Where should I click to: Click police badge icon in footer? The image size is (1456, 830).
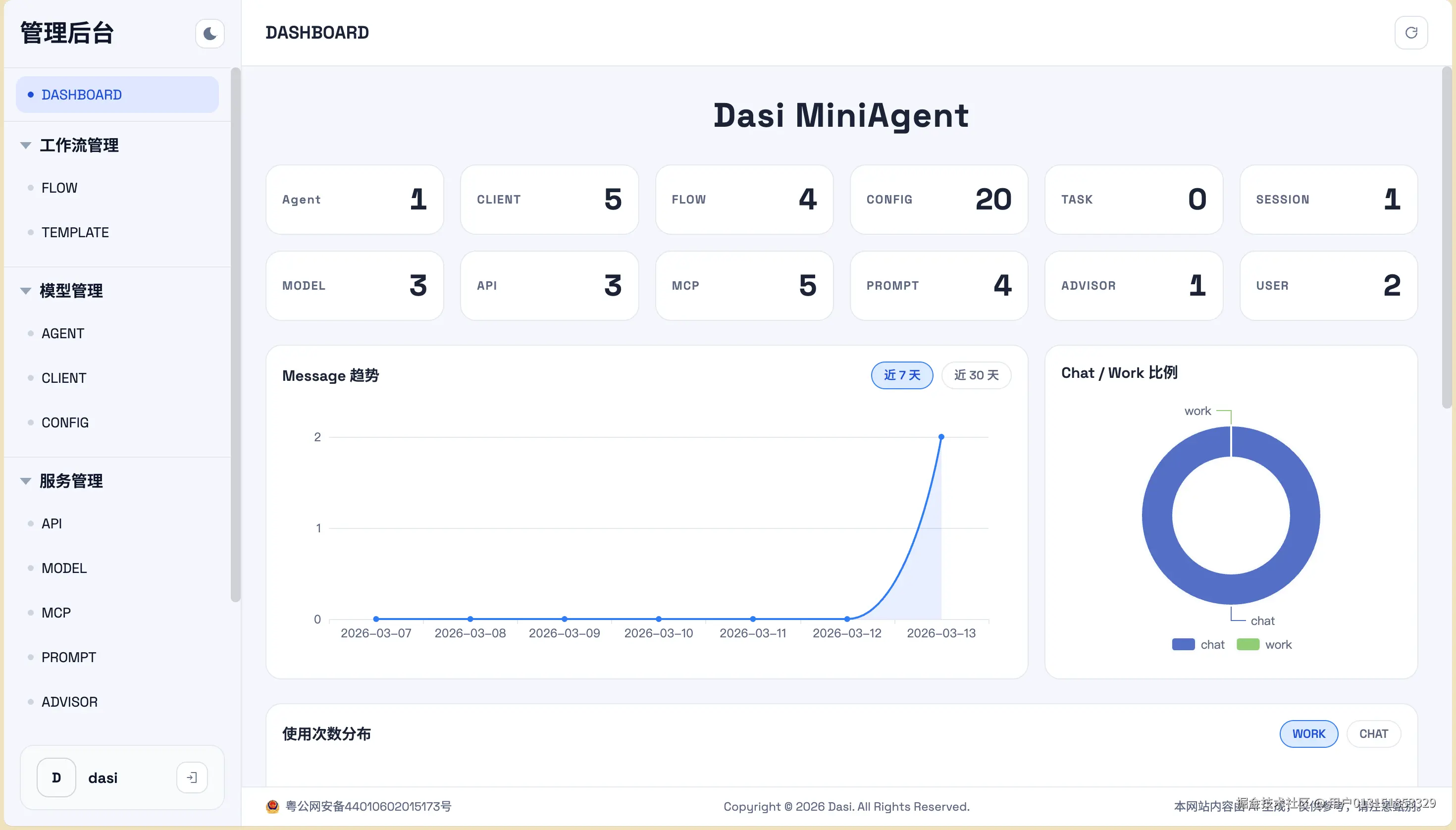[272, 806]
